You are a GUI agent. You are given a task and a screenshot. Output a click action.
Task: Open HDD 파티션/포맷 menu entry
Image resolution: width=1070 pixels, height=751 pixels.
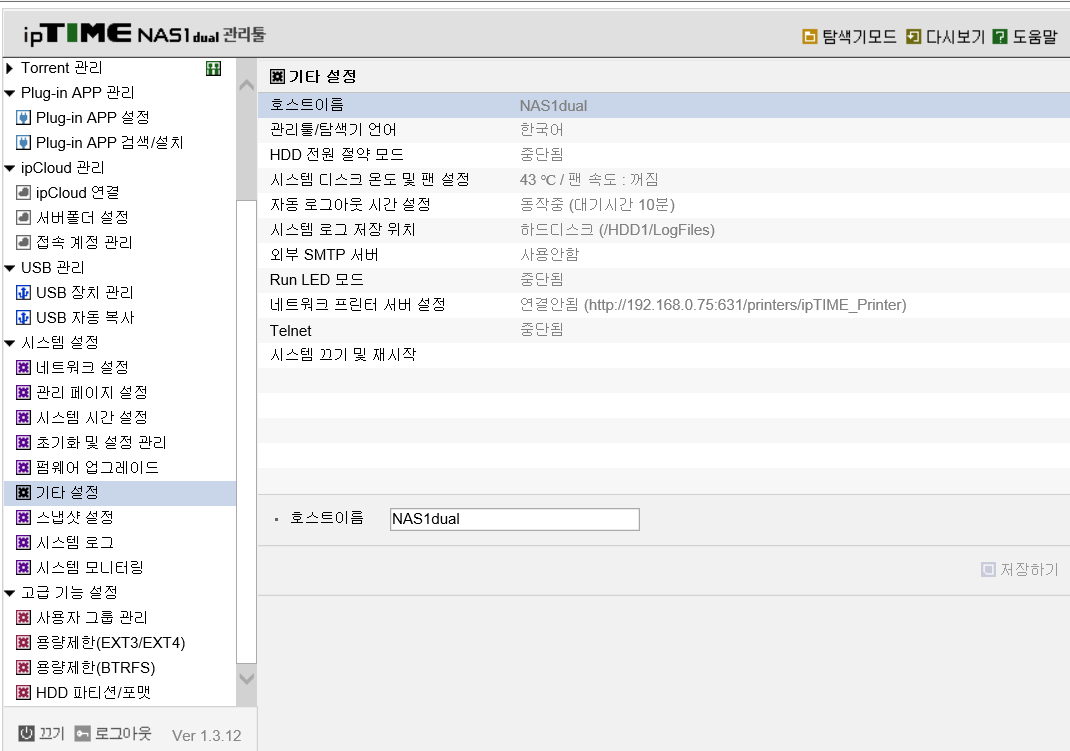(x=93, y=692)
